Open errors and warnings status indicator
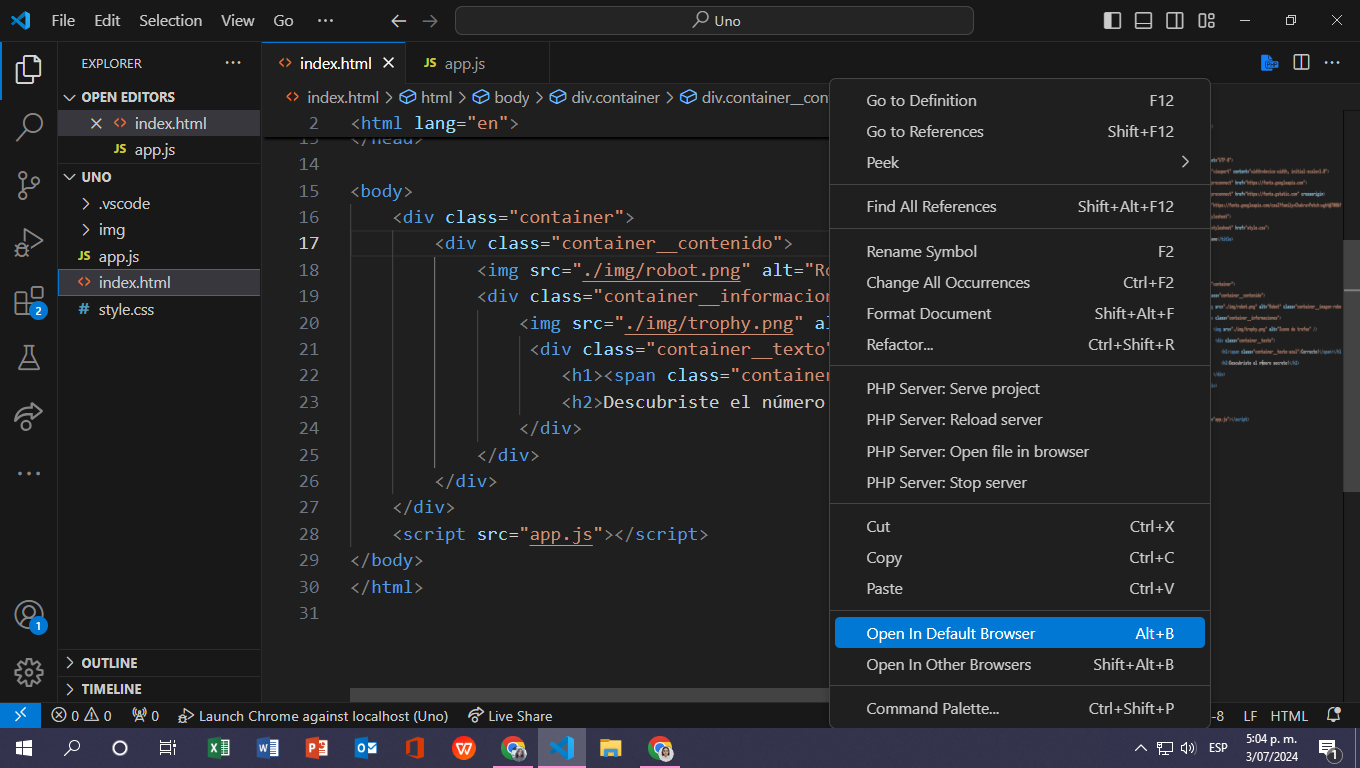 (x=81, y=716)
